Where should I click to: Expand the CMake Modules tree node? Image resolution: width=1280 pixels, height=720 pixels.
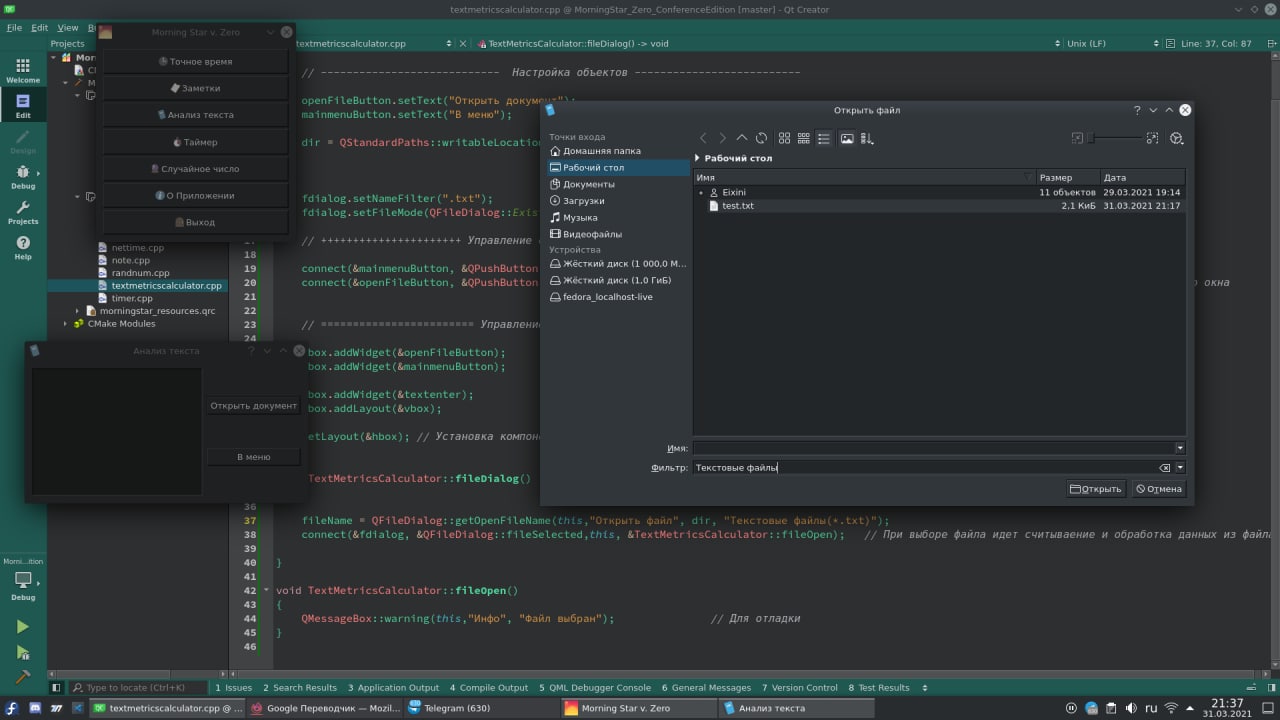(x=66, y=324)
